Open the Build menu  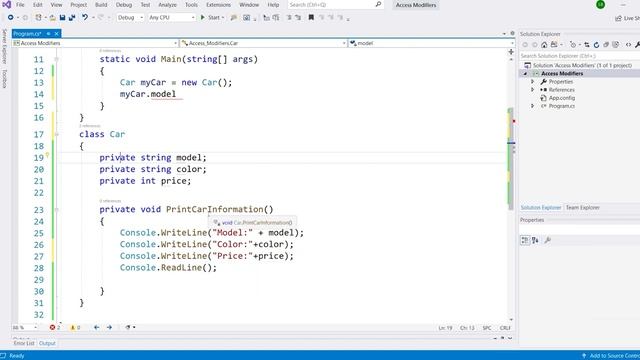pos(101,5)
